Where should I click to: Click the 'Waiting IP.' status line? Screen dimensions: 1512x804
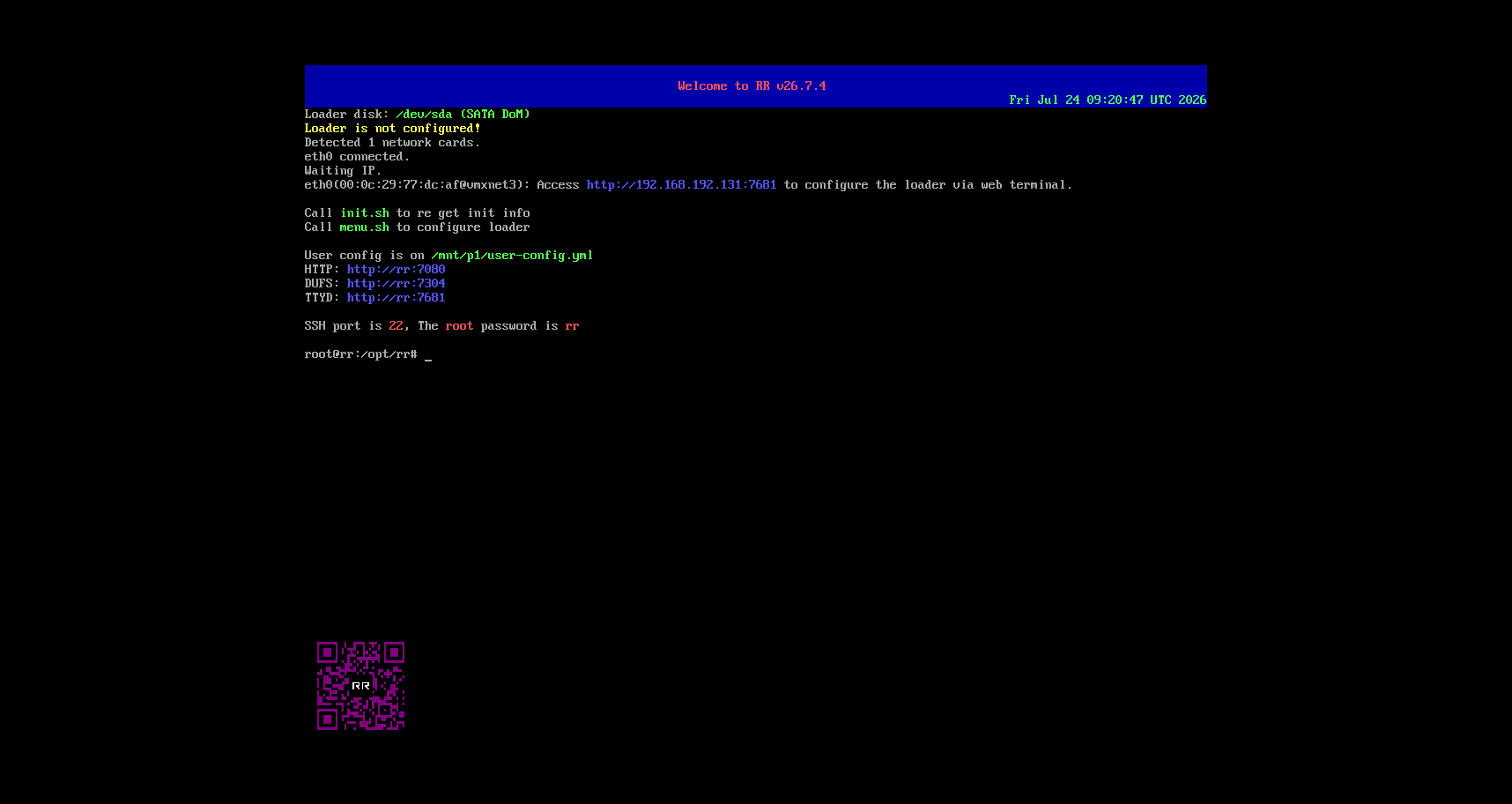pos(343,171)
